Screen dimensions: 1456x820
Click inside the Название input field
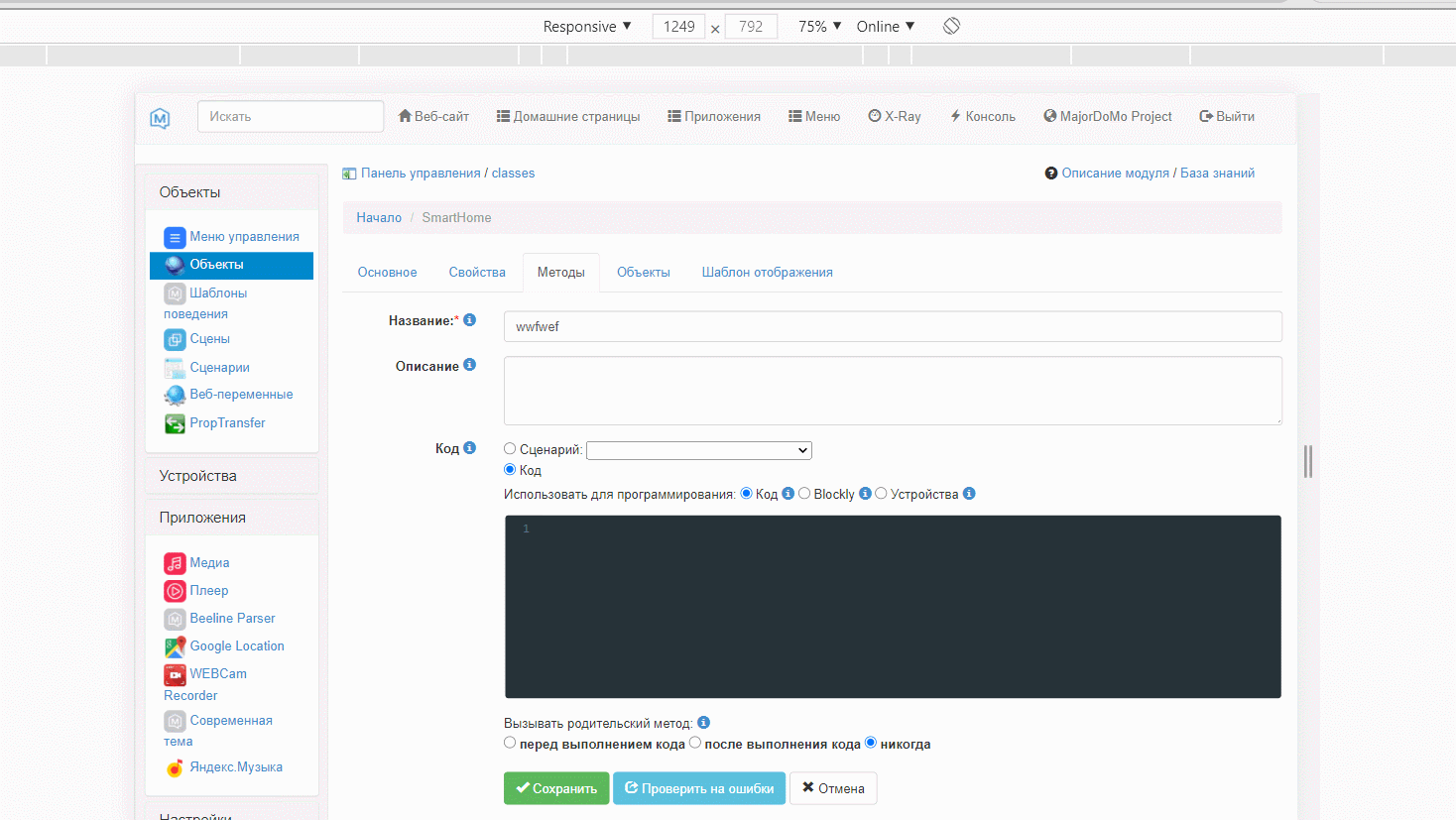pyautogui.click(x=893, y=325)
